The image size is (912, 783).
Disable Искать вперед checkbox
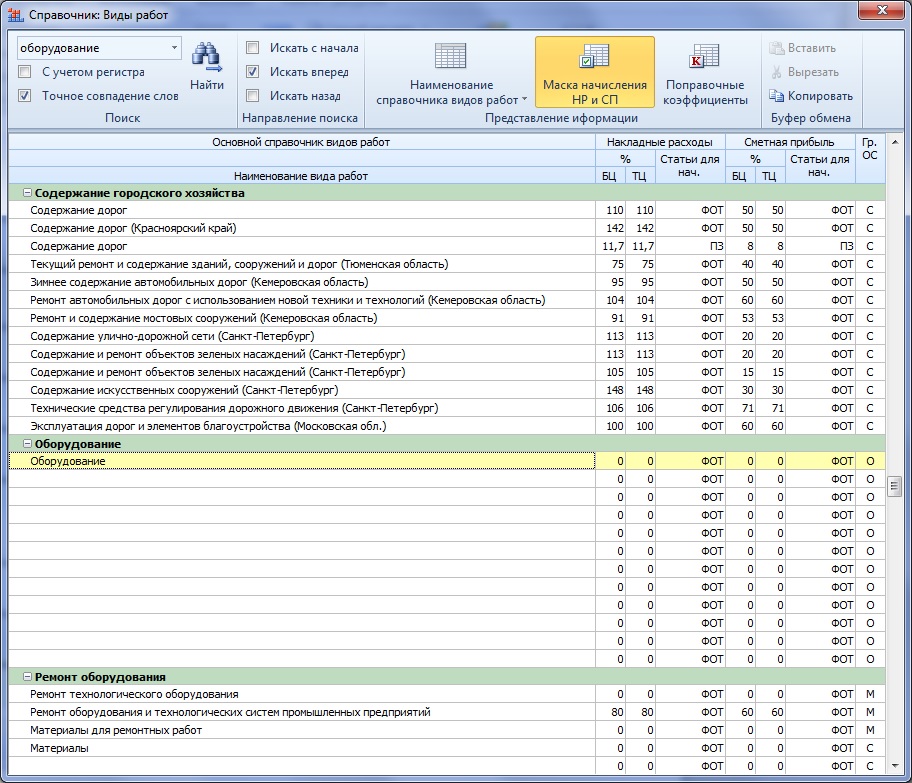253,72
